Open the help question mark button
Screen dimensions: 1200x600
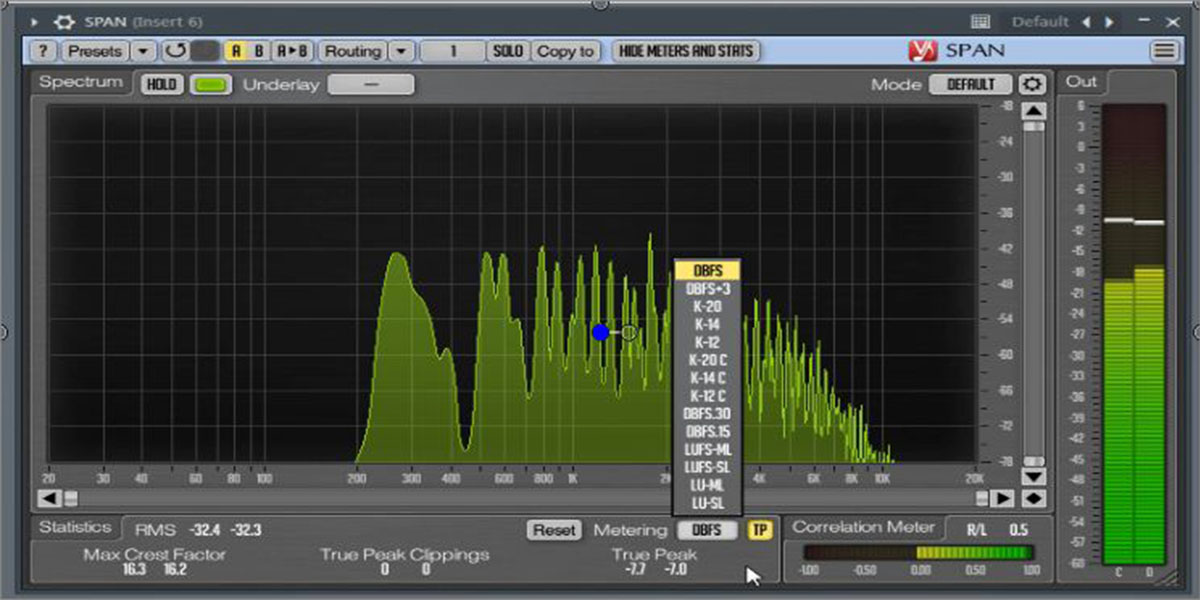coord(43,51)
